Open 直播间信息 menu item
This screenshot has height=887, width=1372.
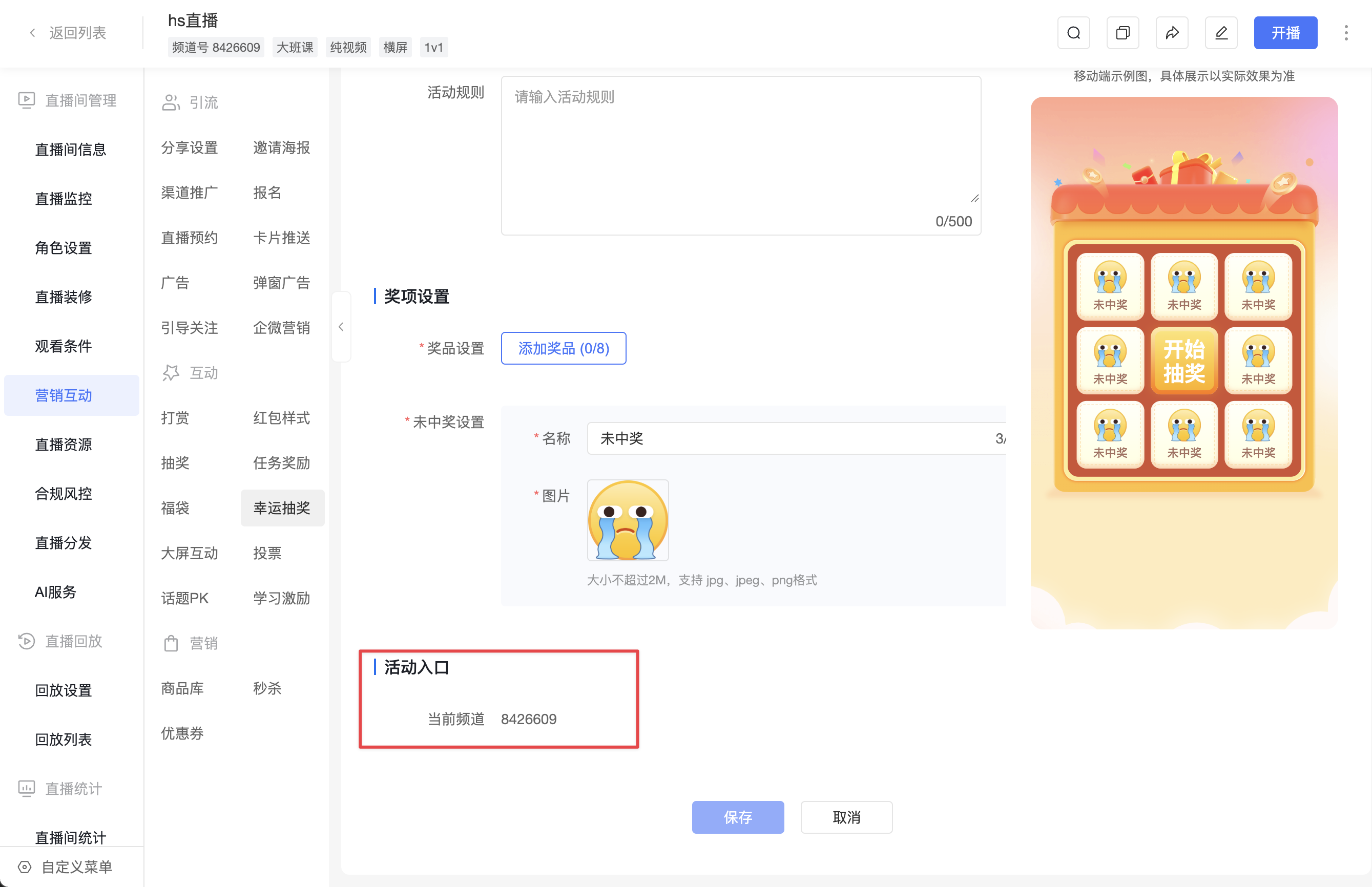pos(71,150)
